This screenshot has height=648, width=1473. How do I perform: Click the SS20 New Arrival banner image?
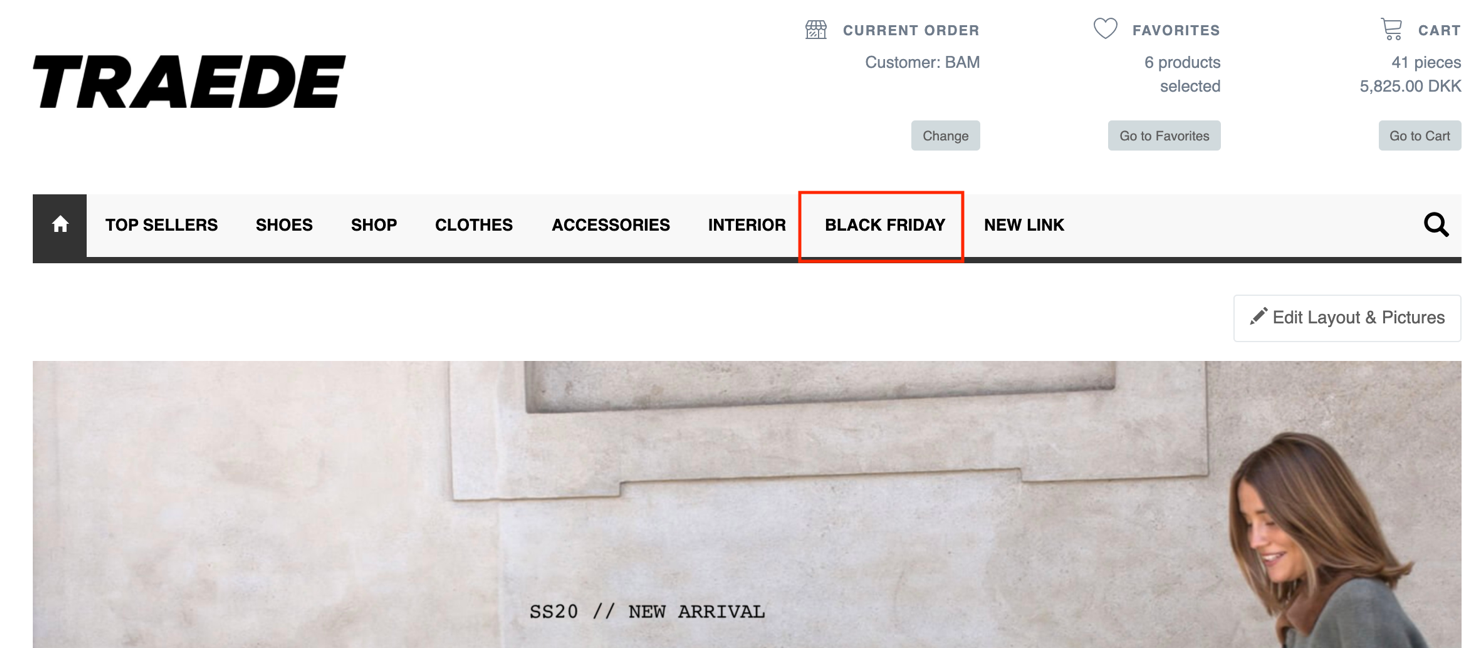coord(747,505)
